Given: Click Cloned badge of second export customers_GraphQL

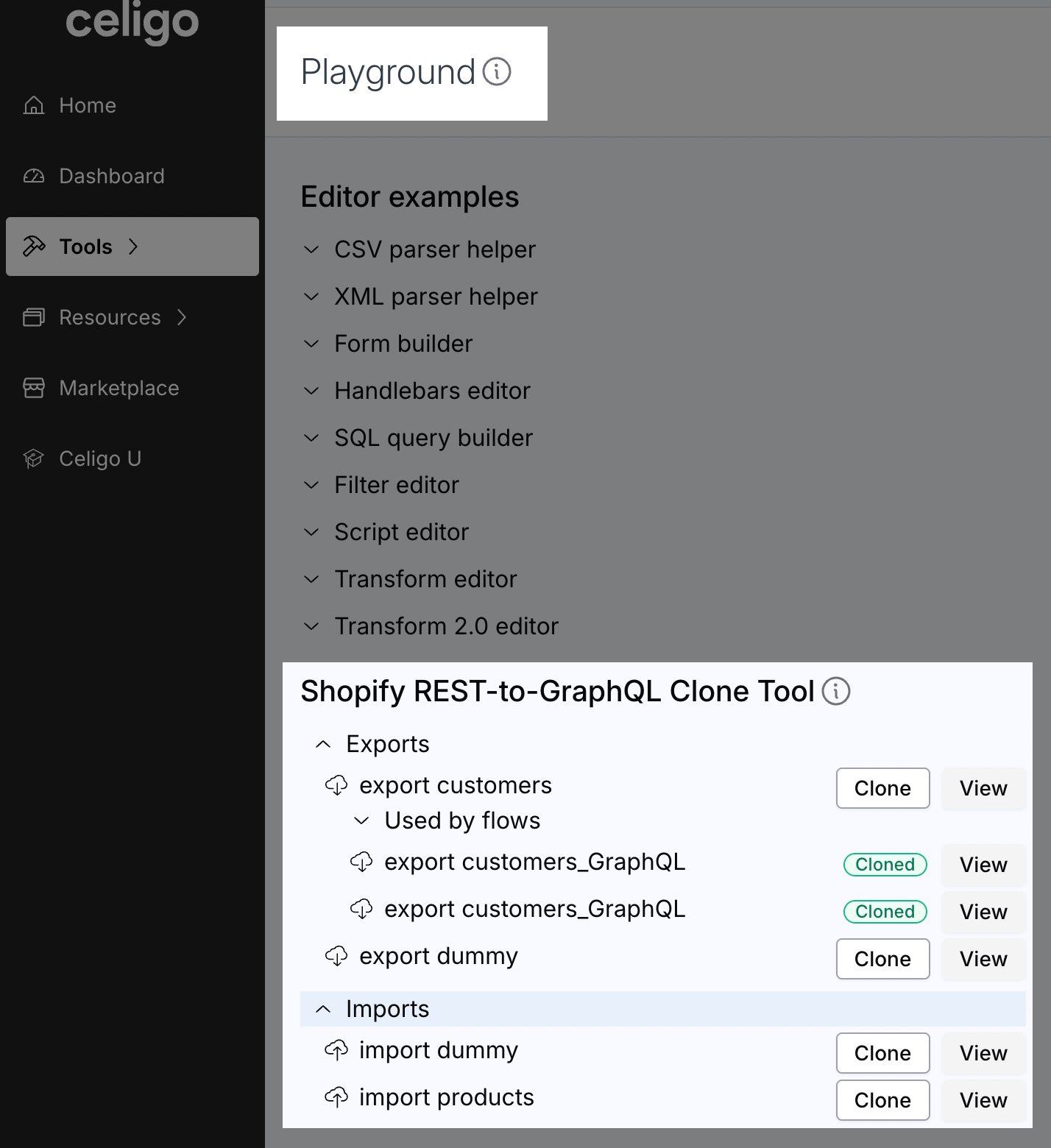Looking at the screenshot, I should tap(885, 912).
